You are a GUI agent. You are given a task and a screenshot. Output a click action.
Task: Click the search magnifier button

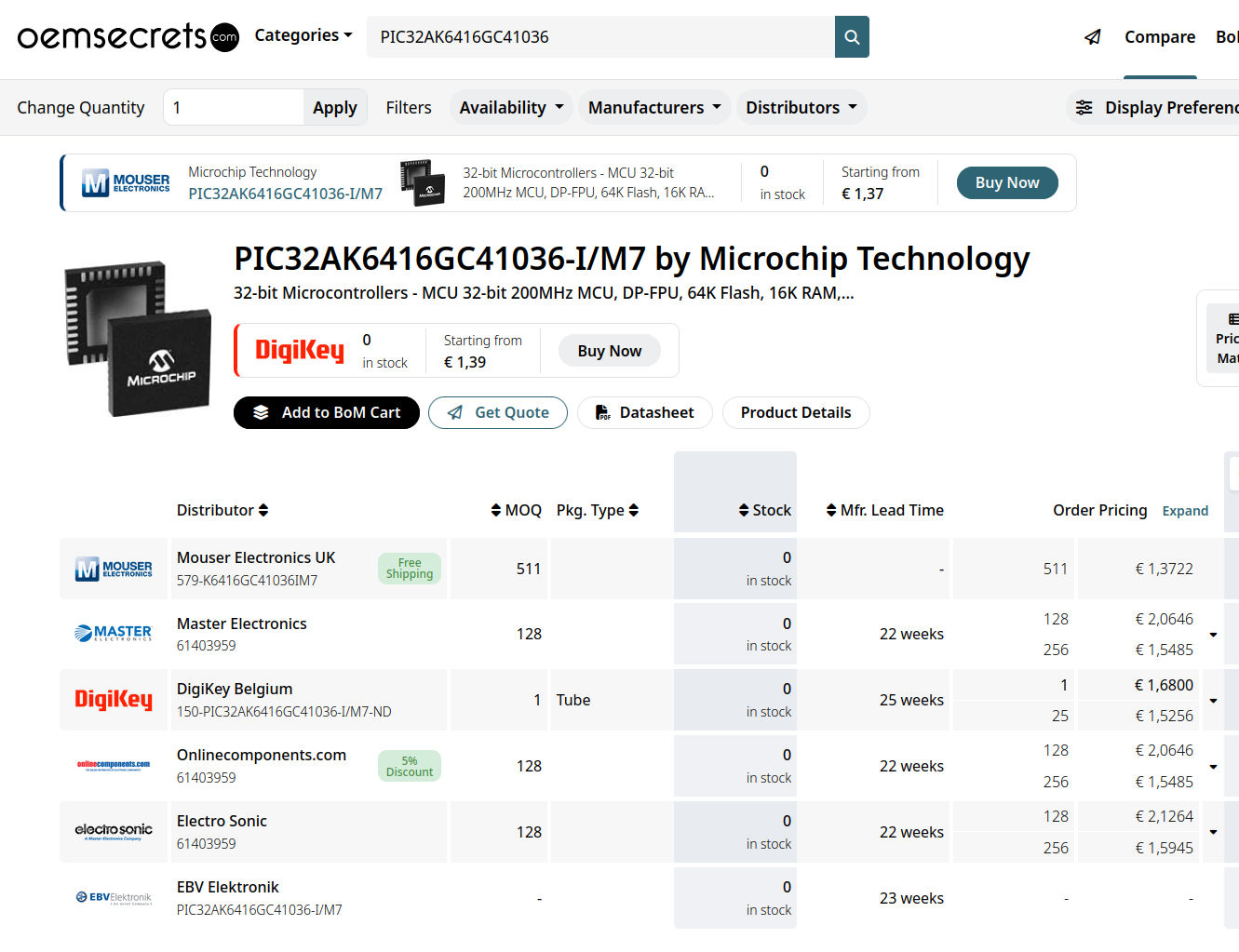tap(852, 37)
